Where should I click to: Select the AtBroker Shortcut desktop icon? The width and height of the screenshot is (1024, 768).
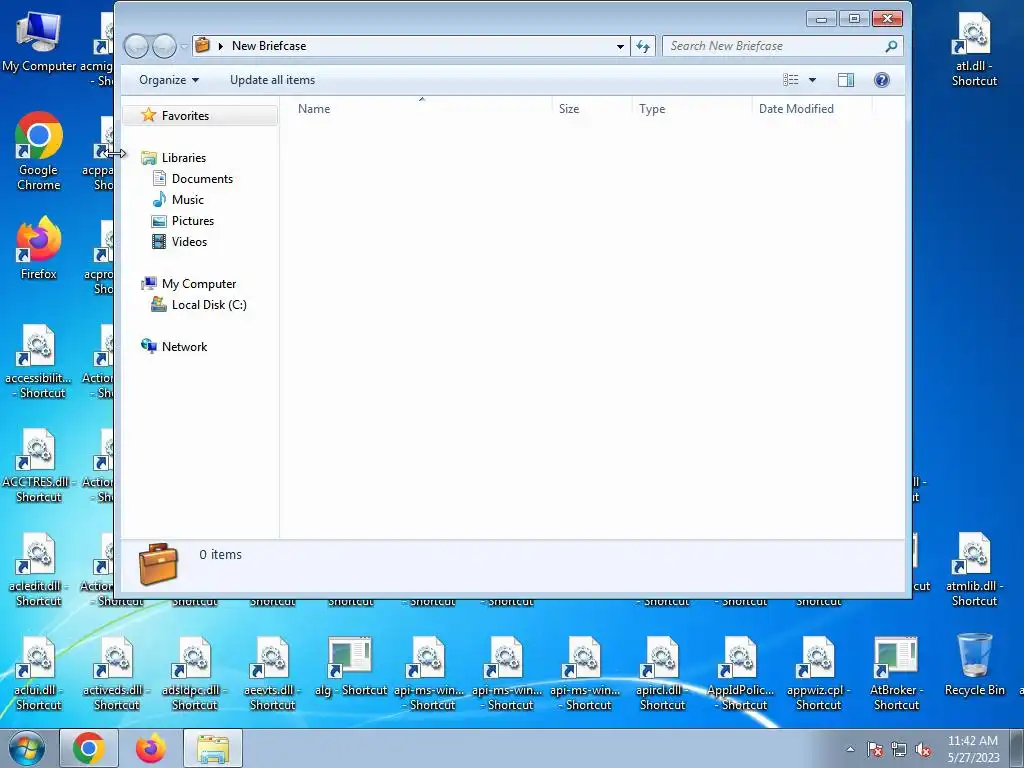click(896, 673)
